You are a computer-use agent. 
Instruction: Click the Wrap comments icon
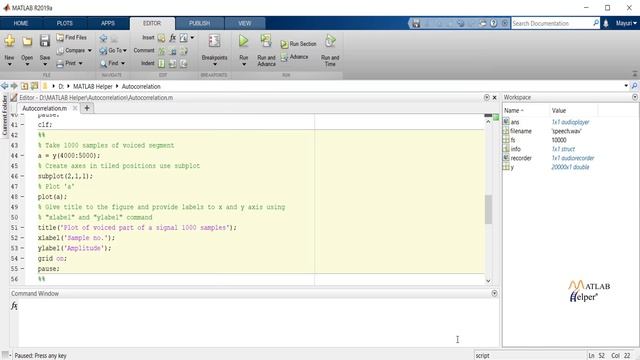tap(184, 51)
